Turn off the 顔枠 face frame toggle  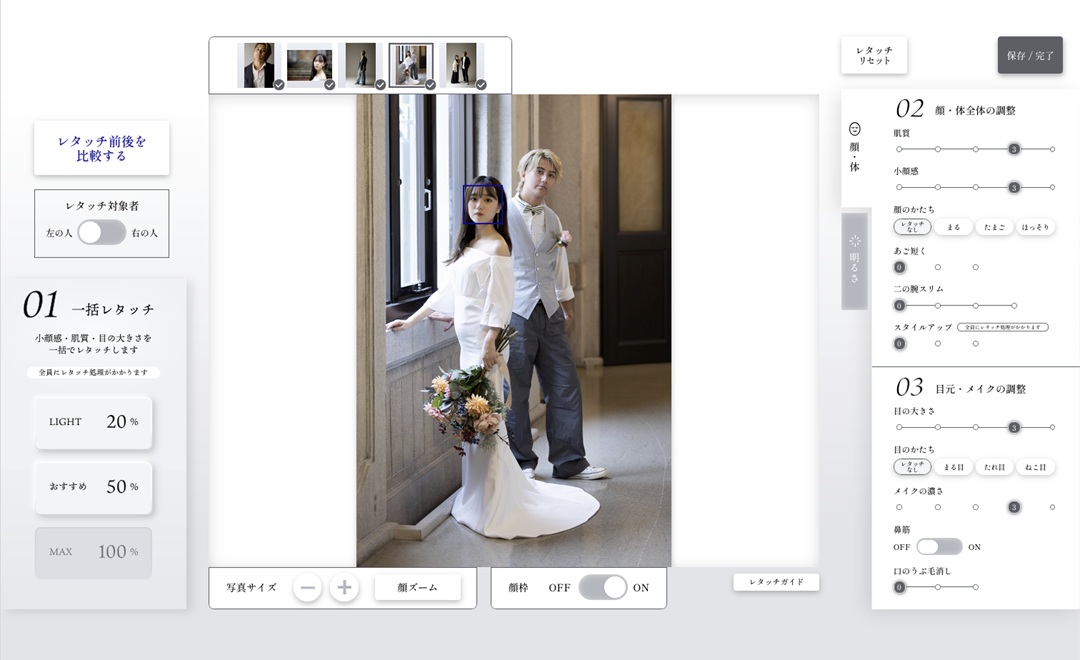[x=602, y=588]
